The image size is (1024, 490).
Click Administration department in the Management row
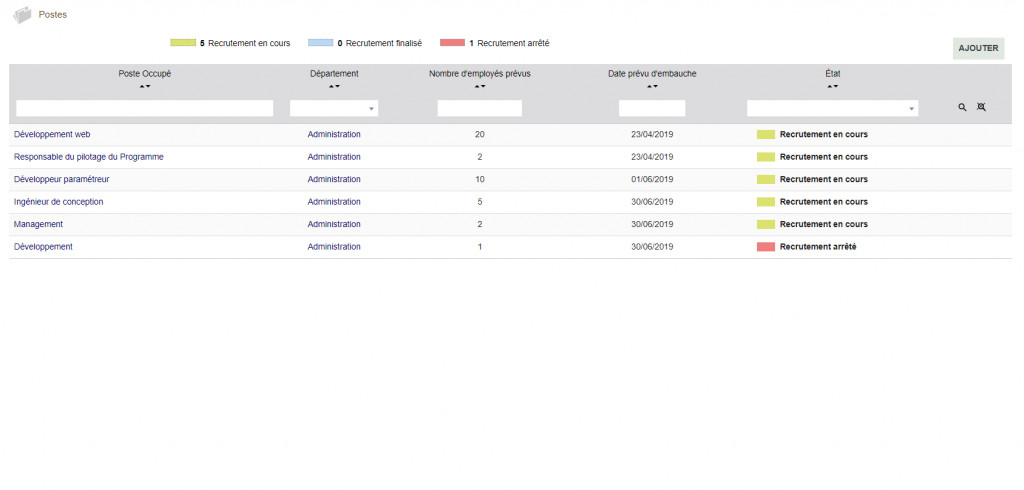(334, 224)
